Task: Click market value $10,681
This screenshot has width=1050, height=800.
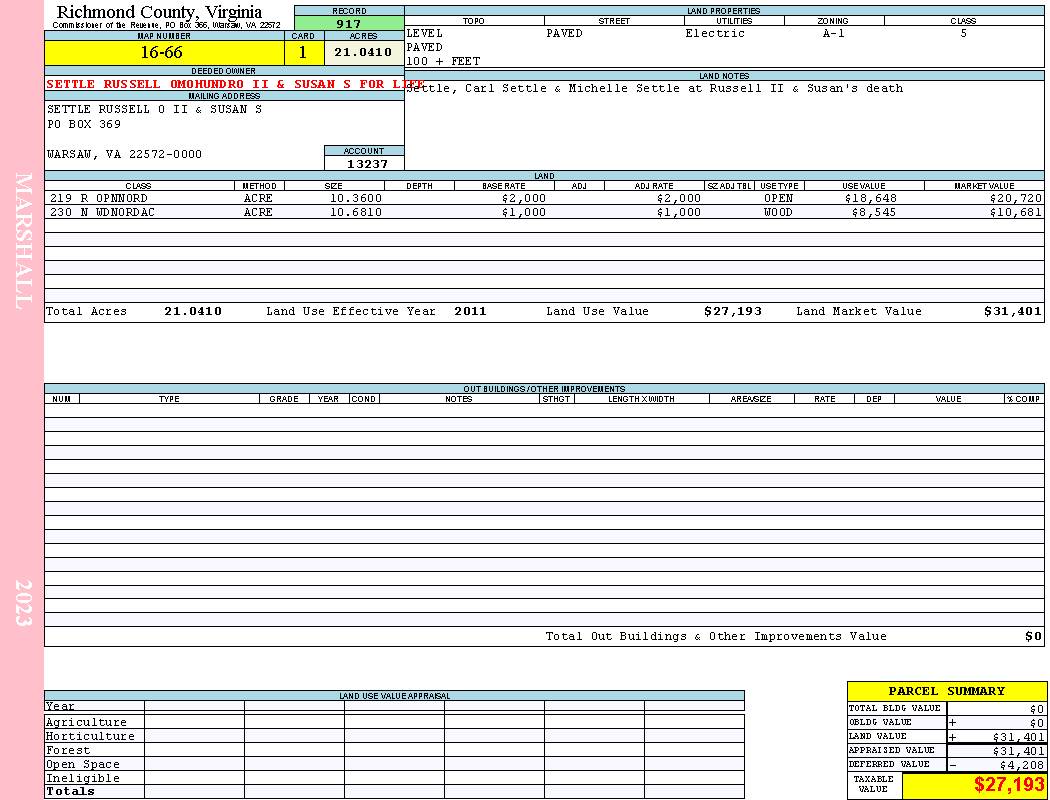Action: coord(1016,212)
